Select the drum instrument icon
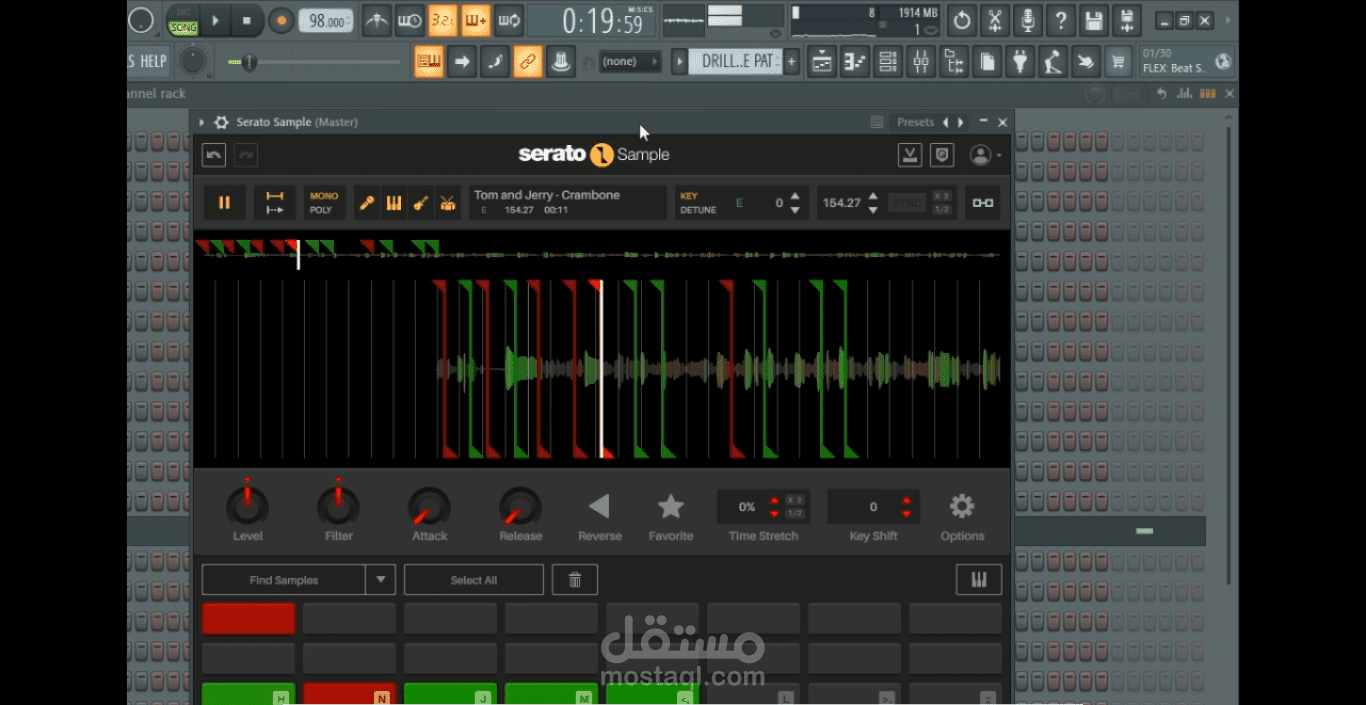The width and height of the screenshot is (1366, 705). tap(448, 203)
